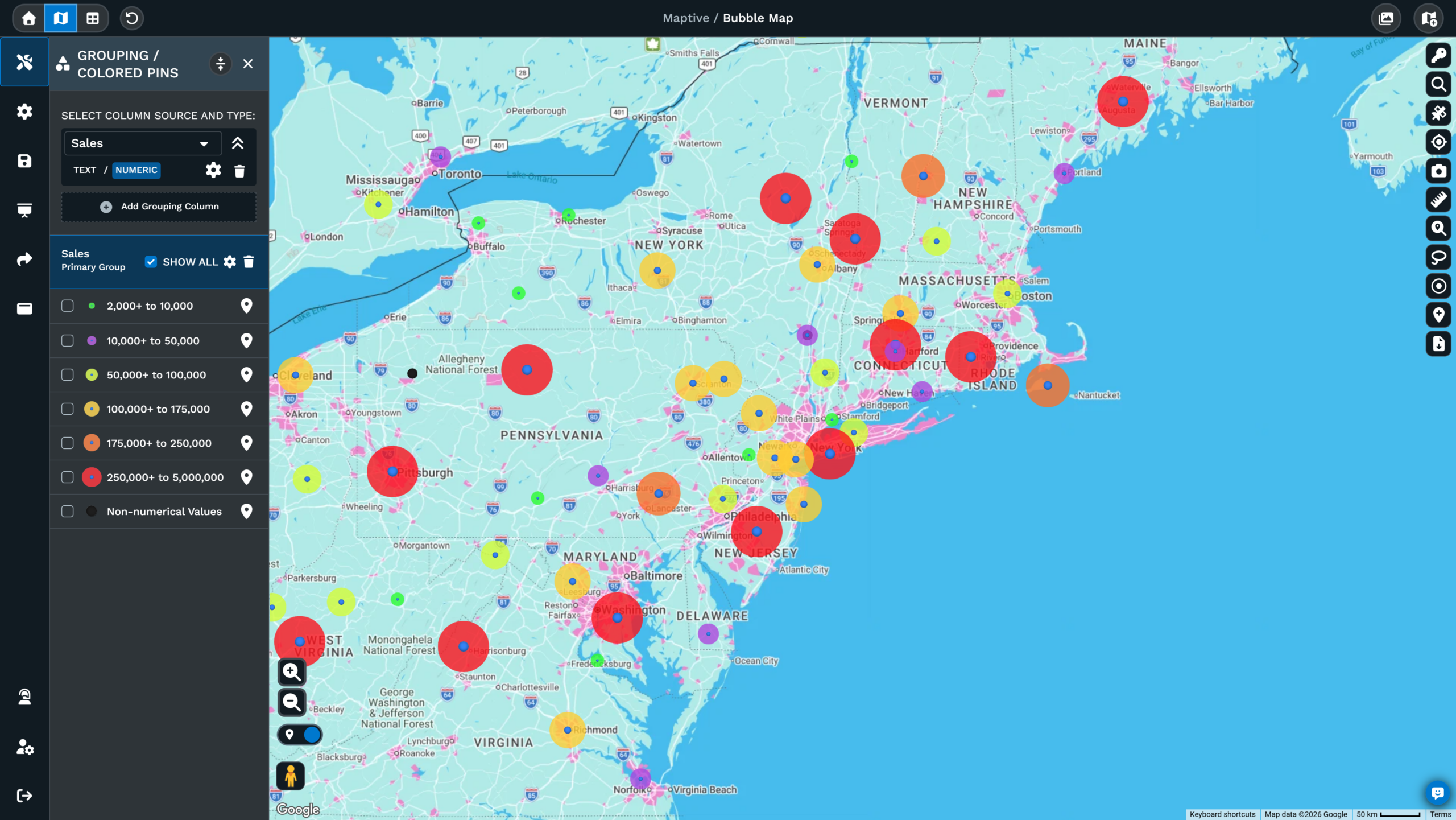The width and height of the screenshot is (1456, 820).
Task: Switch to satellite view tool
Action: tap(1439, 113)
